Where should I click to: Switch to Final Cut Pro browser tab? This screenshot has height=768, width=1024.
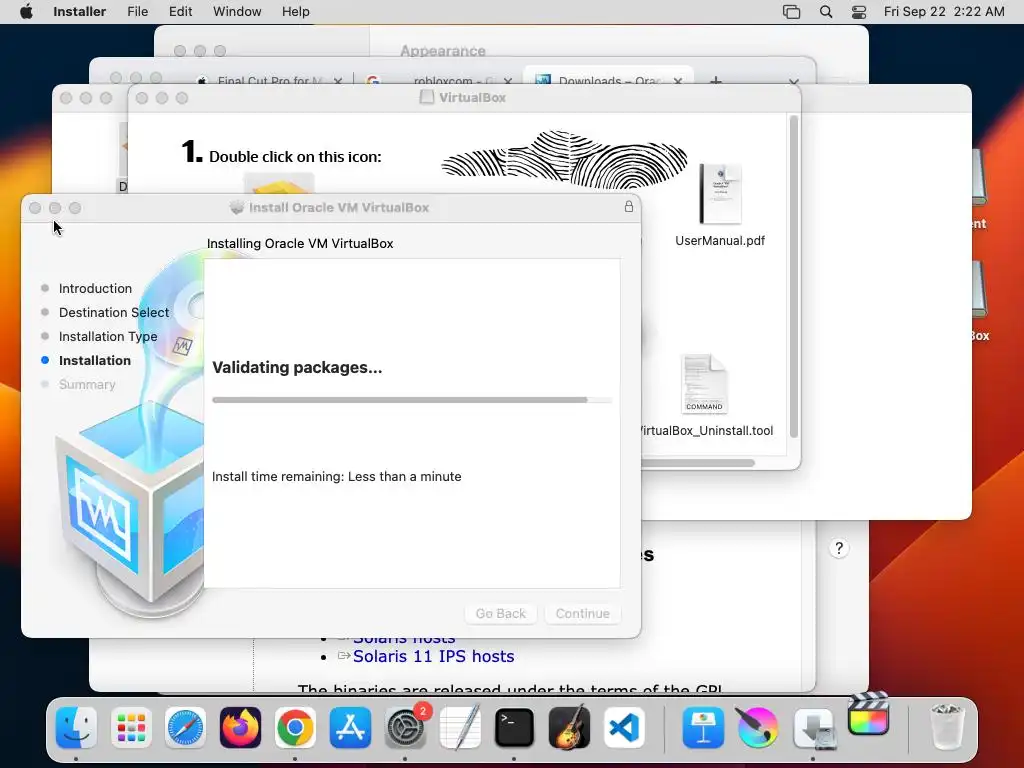point(268,81)
